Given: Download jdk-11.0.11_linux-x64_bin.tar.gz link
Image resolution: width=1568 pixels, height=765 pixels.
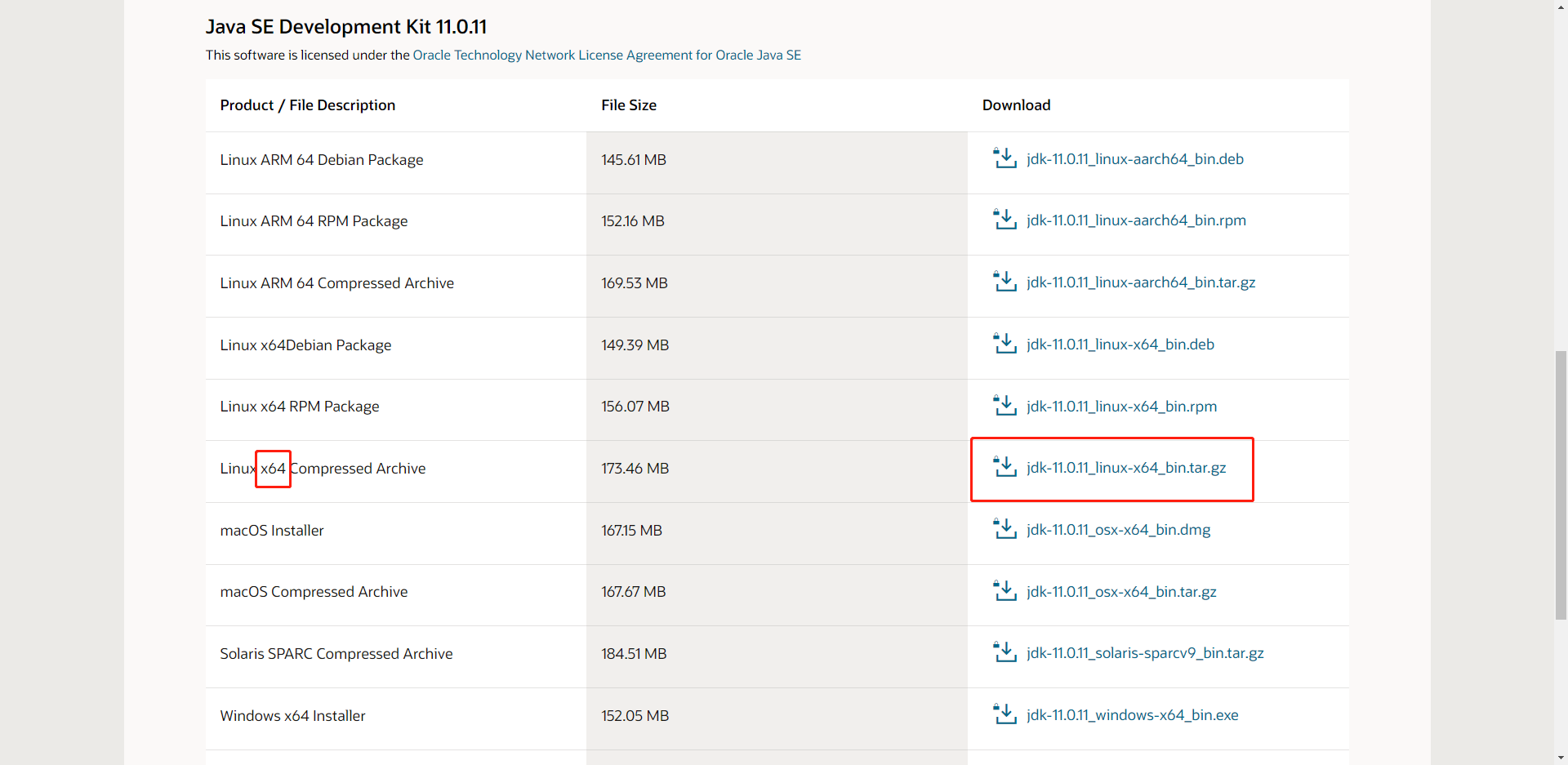Looking at the screenshot, I should tap(1126, 468).
